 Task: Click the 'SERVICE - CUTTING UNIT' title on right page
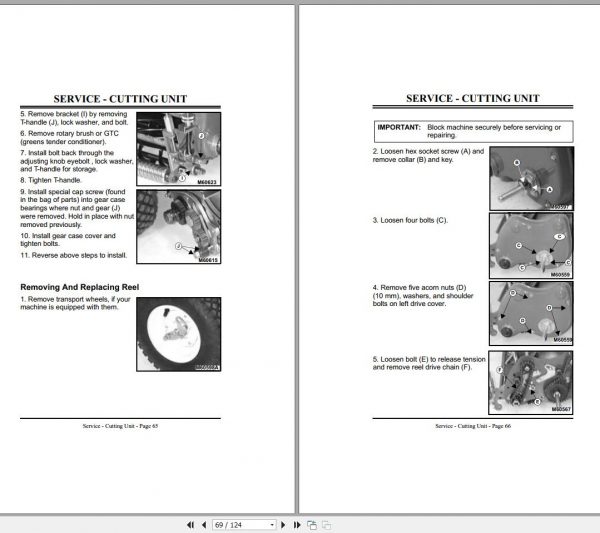[x=473, y=98]
